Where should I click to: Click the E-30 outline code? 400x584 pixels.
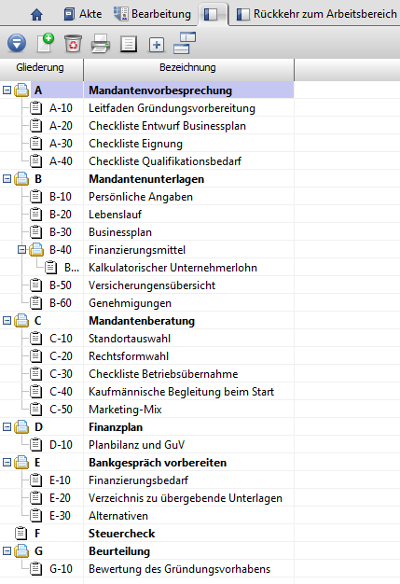(60, 515)
